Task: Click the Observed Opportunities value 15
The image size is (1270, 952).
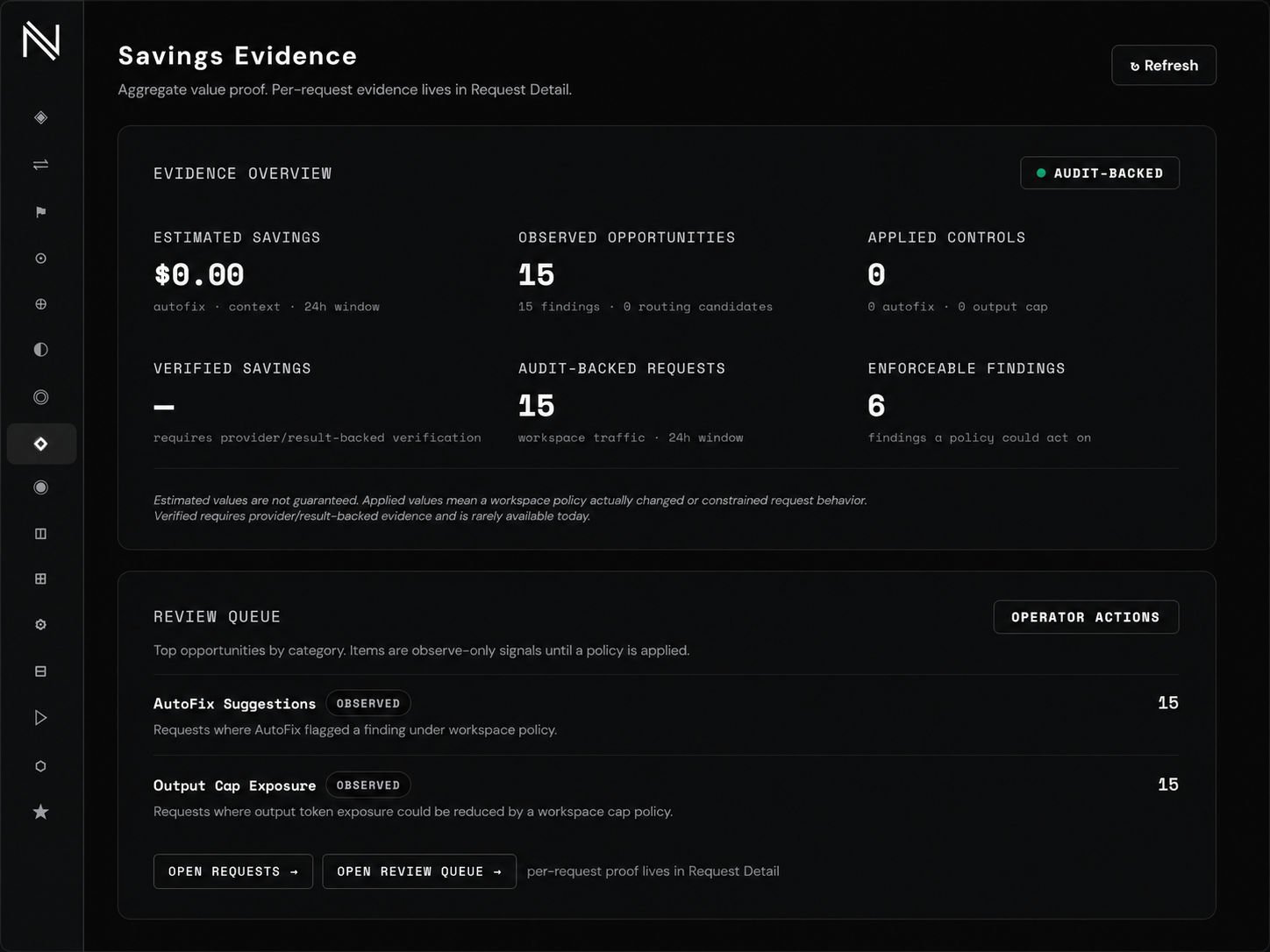Action: point(536,274)
